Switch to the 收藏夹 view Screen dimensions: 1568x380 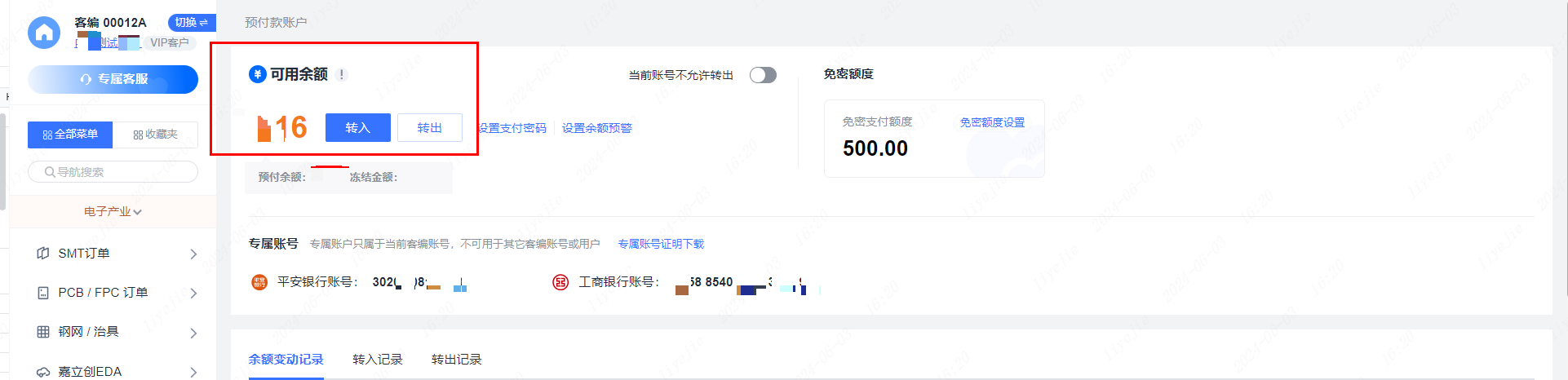[155, 135]
